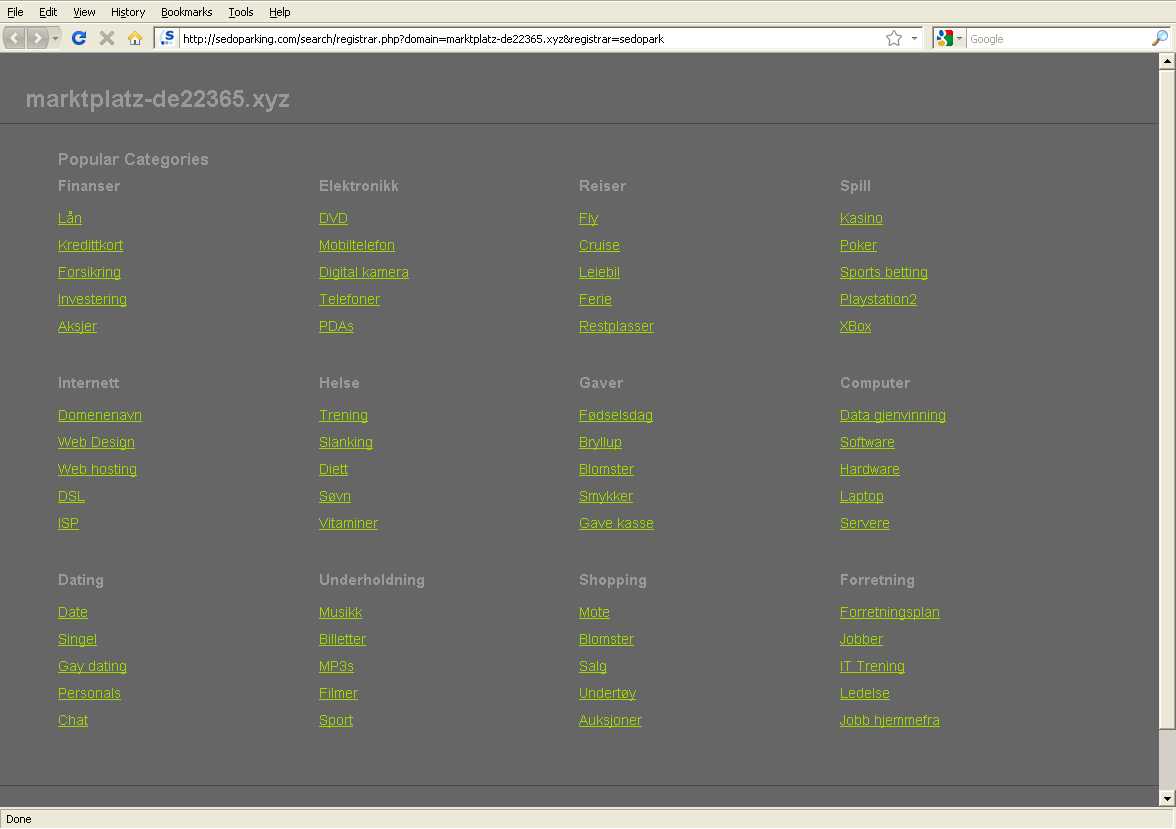Open the DVD link
The width and height of the screenshot is (1176, 829).
click(333, 218)
